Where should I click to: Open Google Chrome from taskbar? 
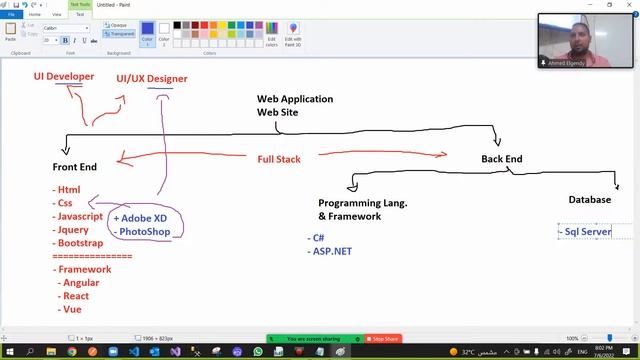tap(72, 351)
